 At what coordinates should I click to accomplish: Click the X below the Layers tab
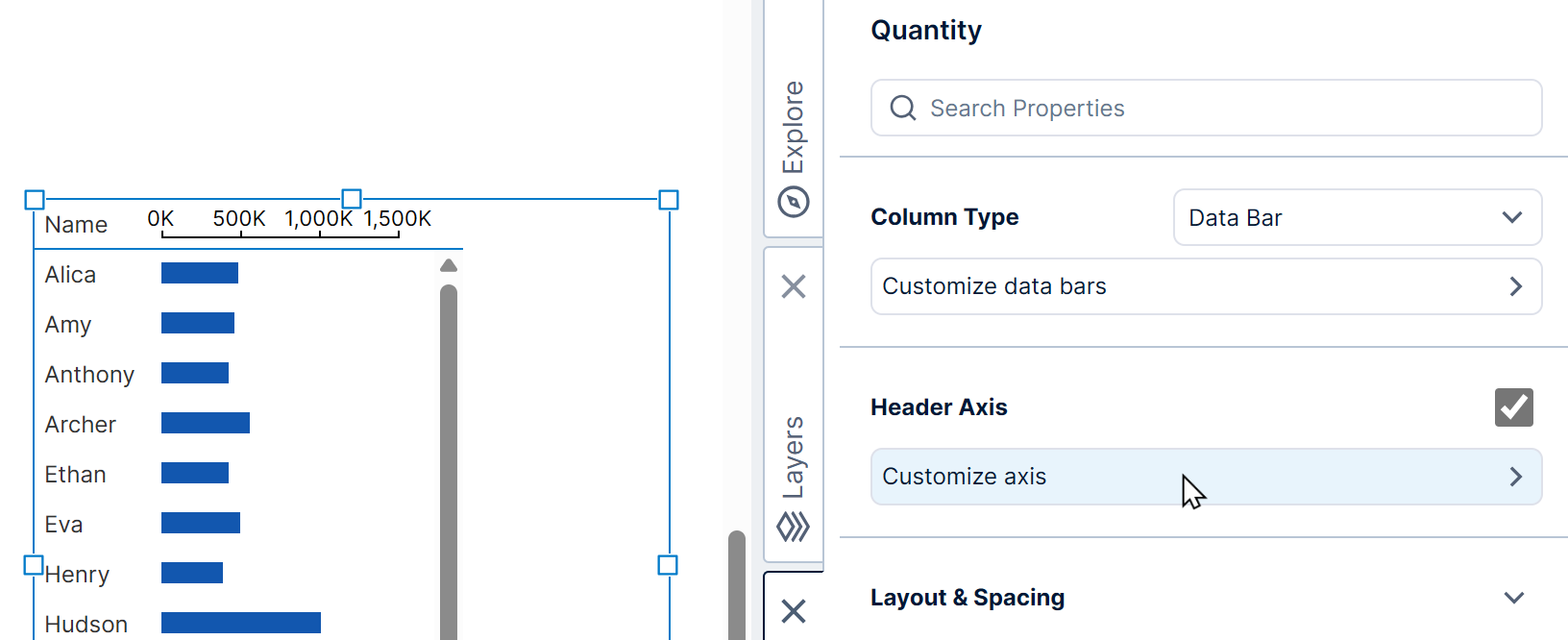[794, 611]
